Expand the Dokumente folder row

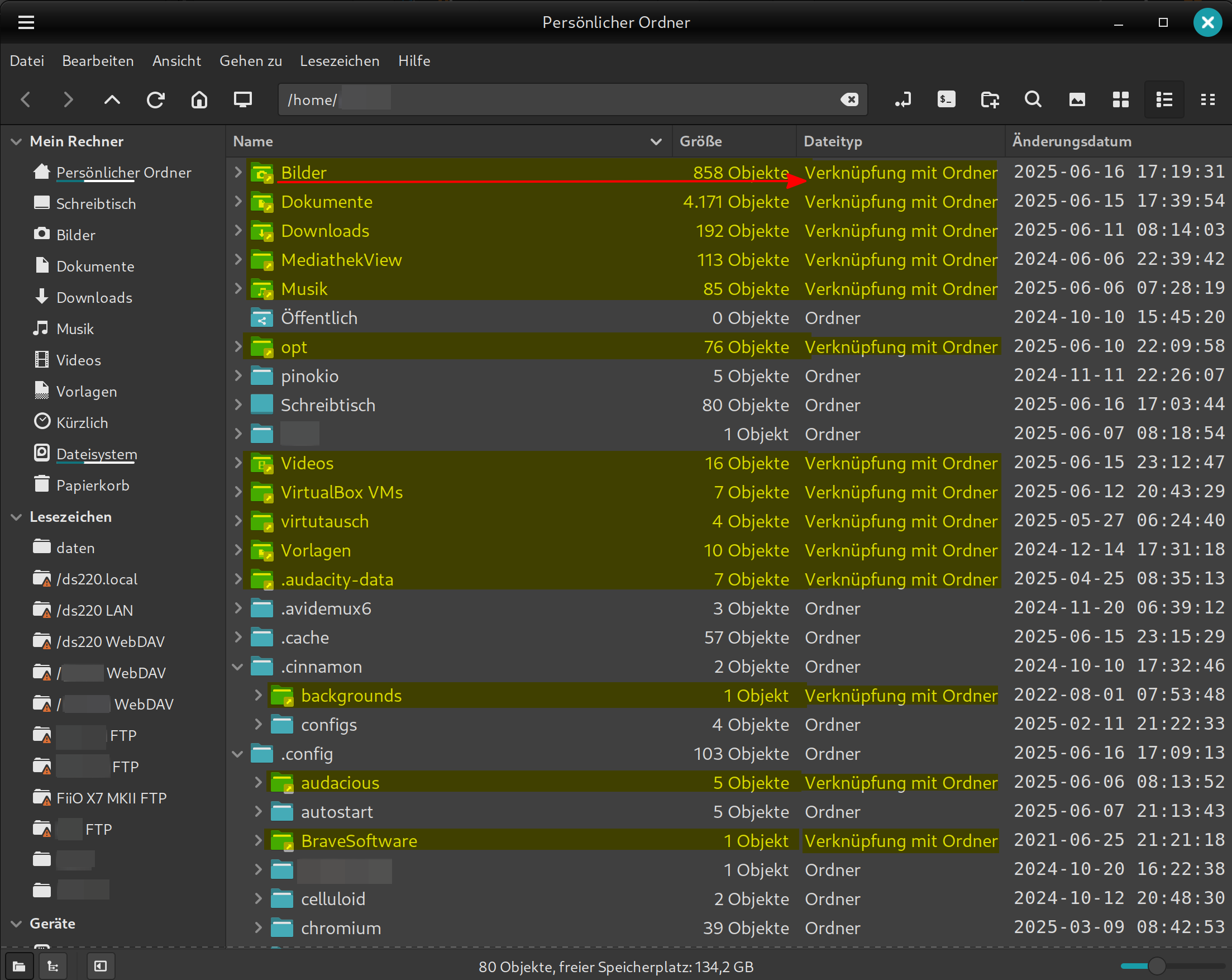click(x=238, y=201)
